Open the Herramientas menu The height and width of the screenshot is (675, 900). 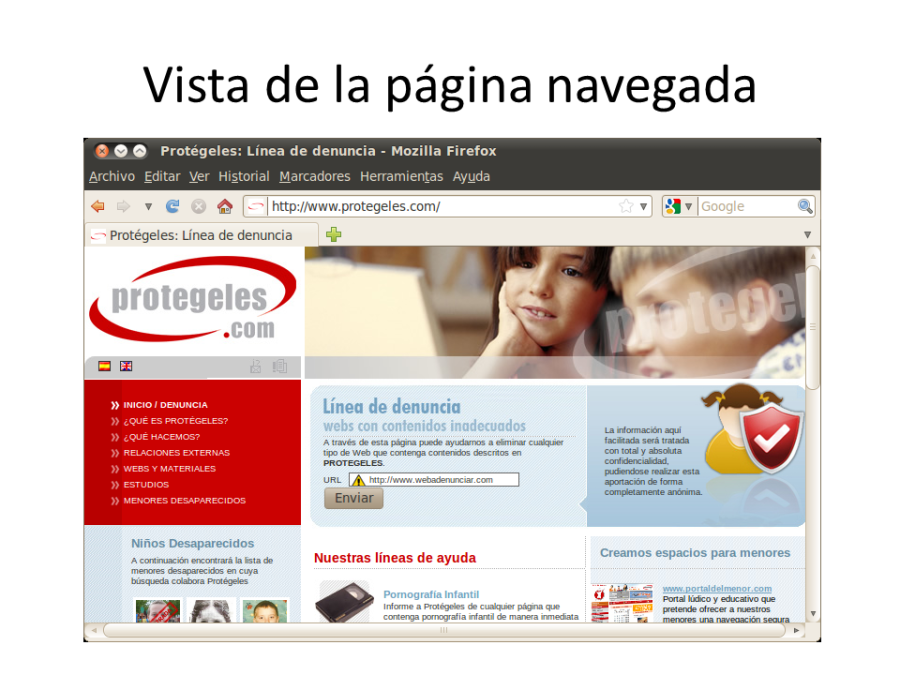tap(400, 176)
